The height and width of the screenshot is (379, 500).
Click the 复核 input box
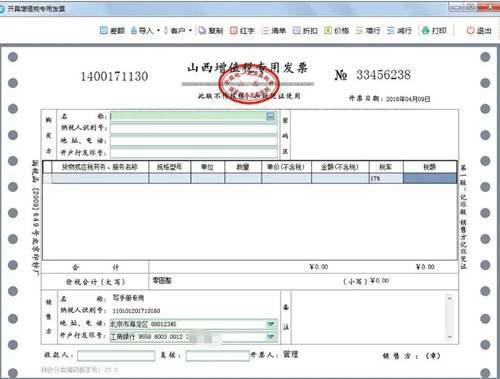218,356
